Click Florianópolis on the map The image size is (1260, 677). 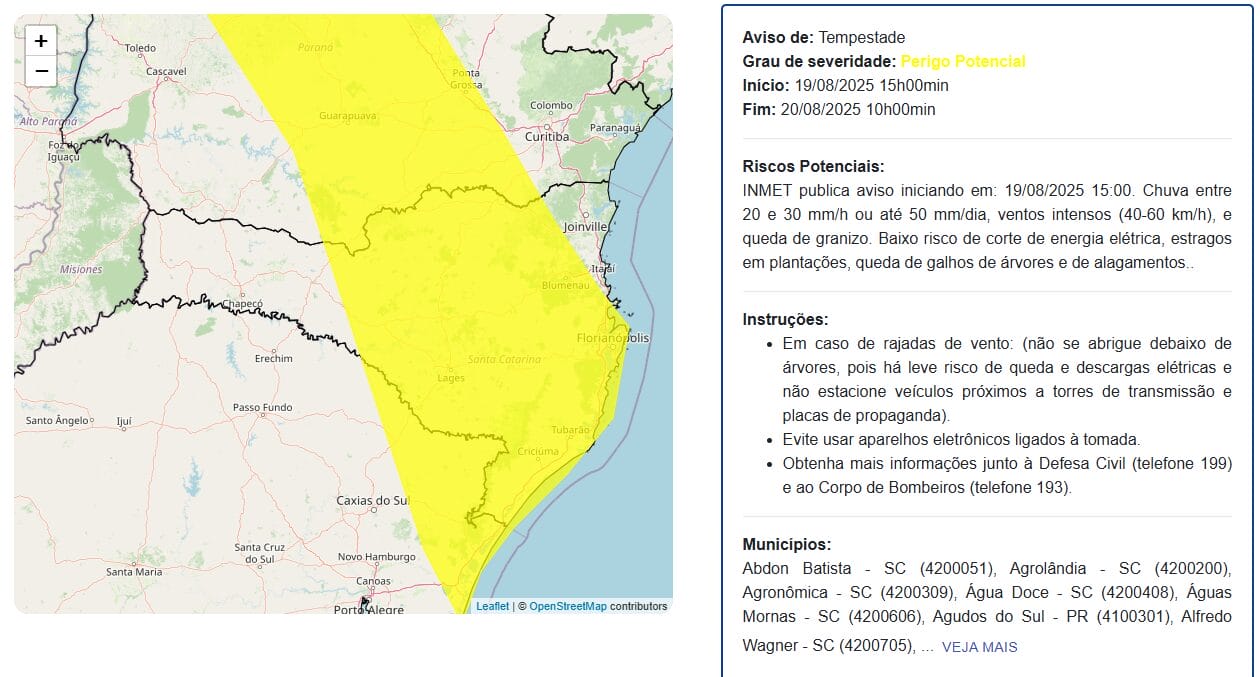(612, 338)
